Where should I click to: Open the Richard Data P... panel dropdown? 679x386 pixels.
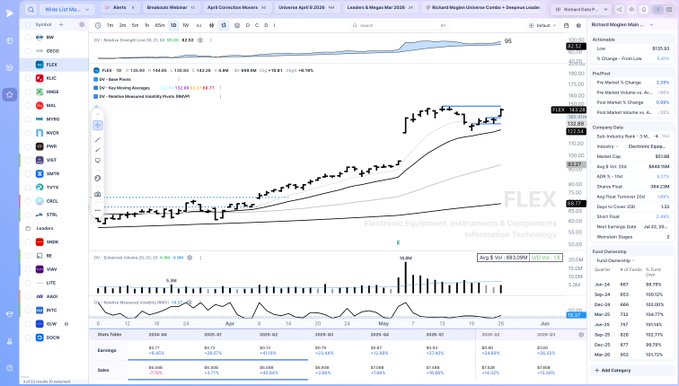tap(581, 9)
